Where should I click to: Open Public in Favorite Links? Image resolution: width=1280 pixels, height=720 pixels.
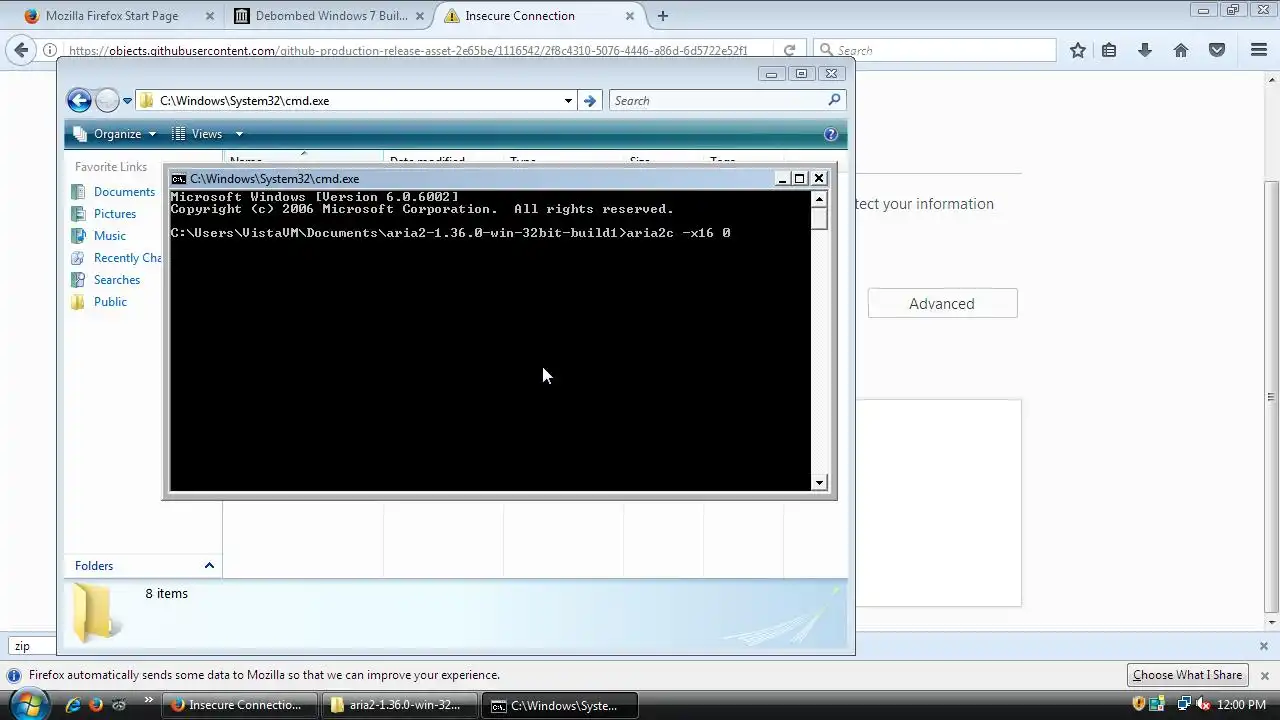(110, 302)
